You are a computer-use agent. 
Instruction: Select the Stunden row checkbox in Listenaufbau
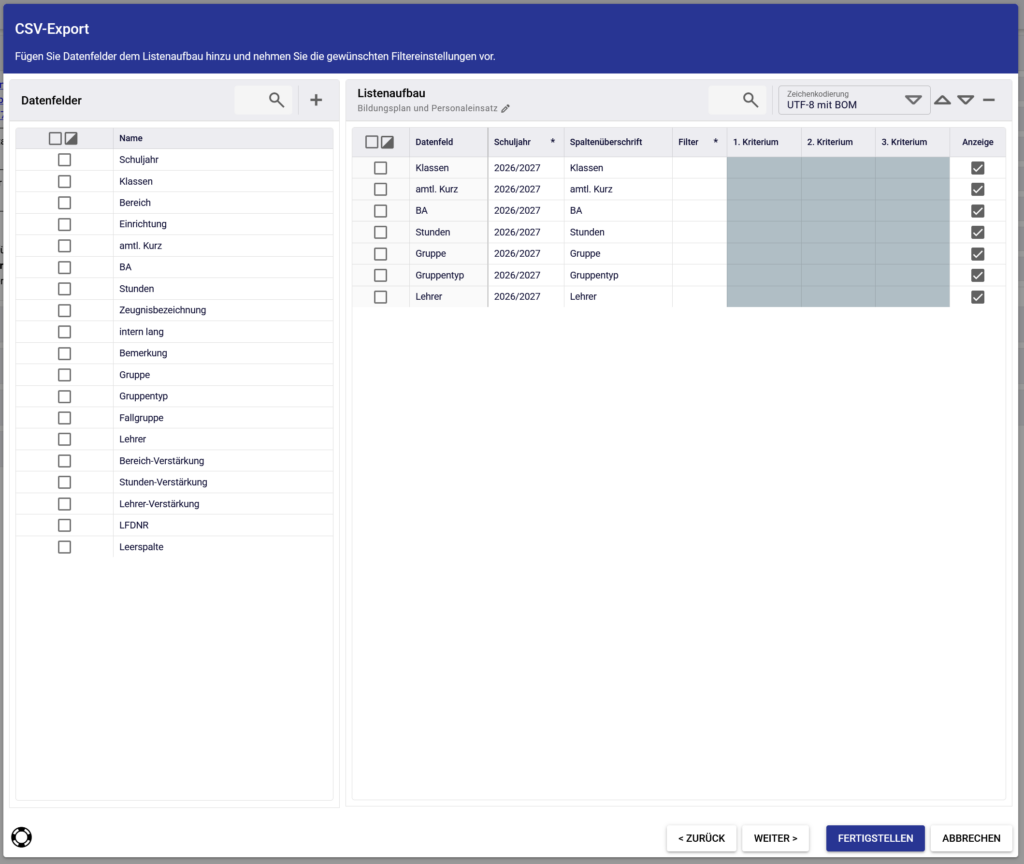(x=380, y=232)
